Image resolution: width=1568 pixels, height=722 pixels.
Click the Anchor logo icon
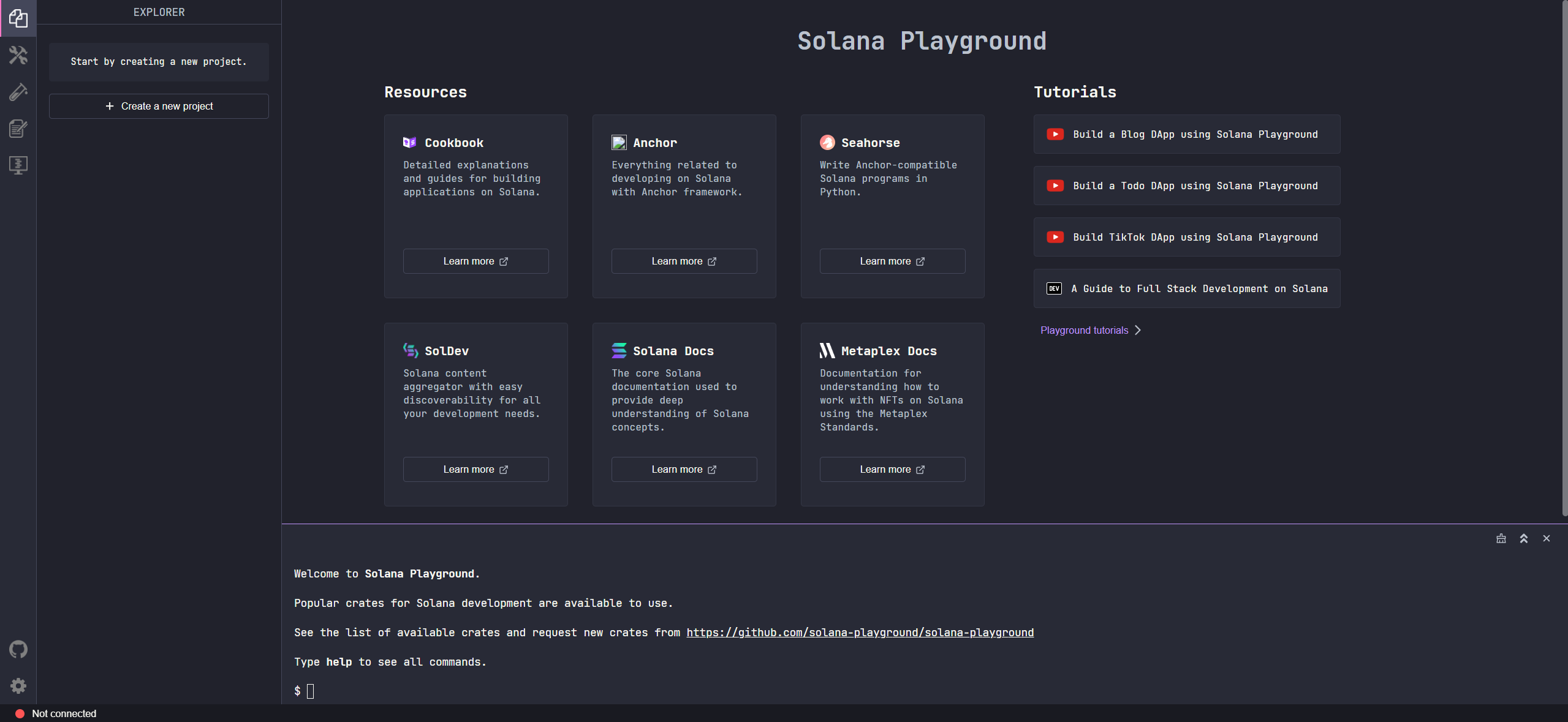click(x=619, y=143)
